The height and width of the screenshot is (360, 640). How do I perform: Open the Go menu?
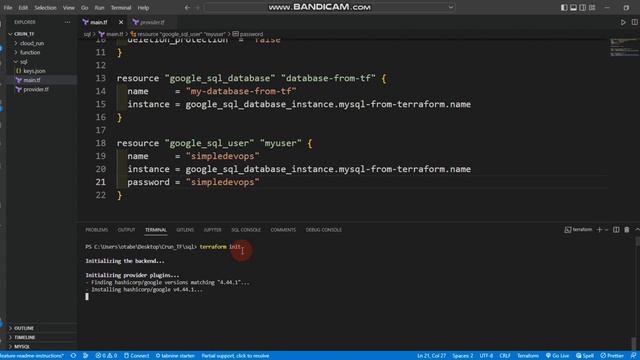[x=84, y=7]
